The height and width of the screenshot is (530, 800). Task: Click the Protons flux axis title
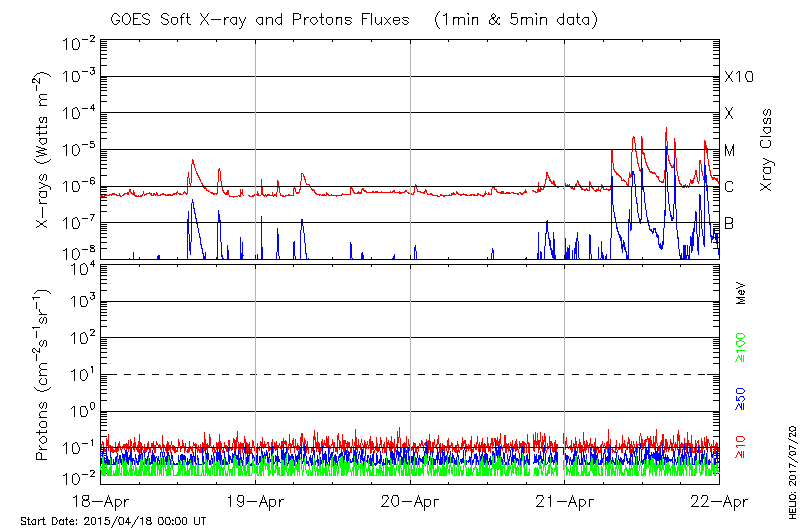(45, 375)
